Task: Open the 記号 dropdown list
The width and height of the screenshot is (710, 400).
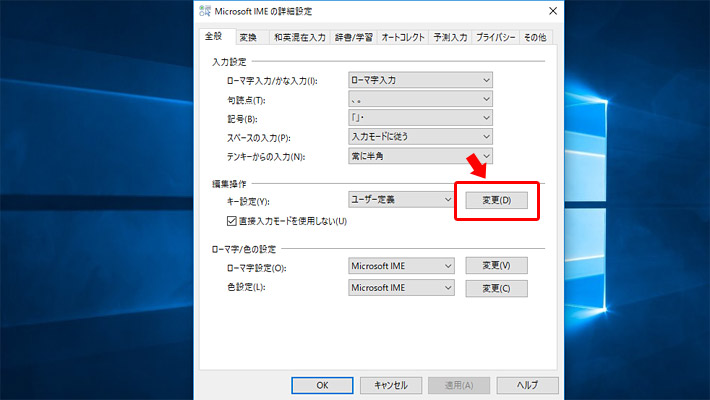Action: coord(420,118)
